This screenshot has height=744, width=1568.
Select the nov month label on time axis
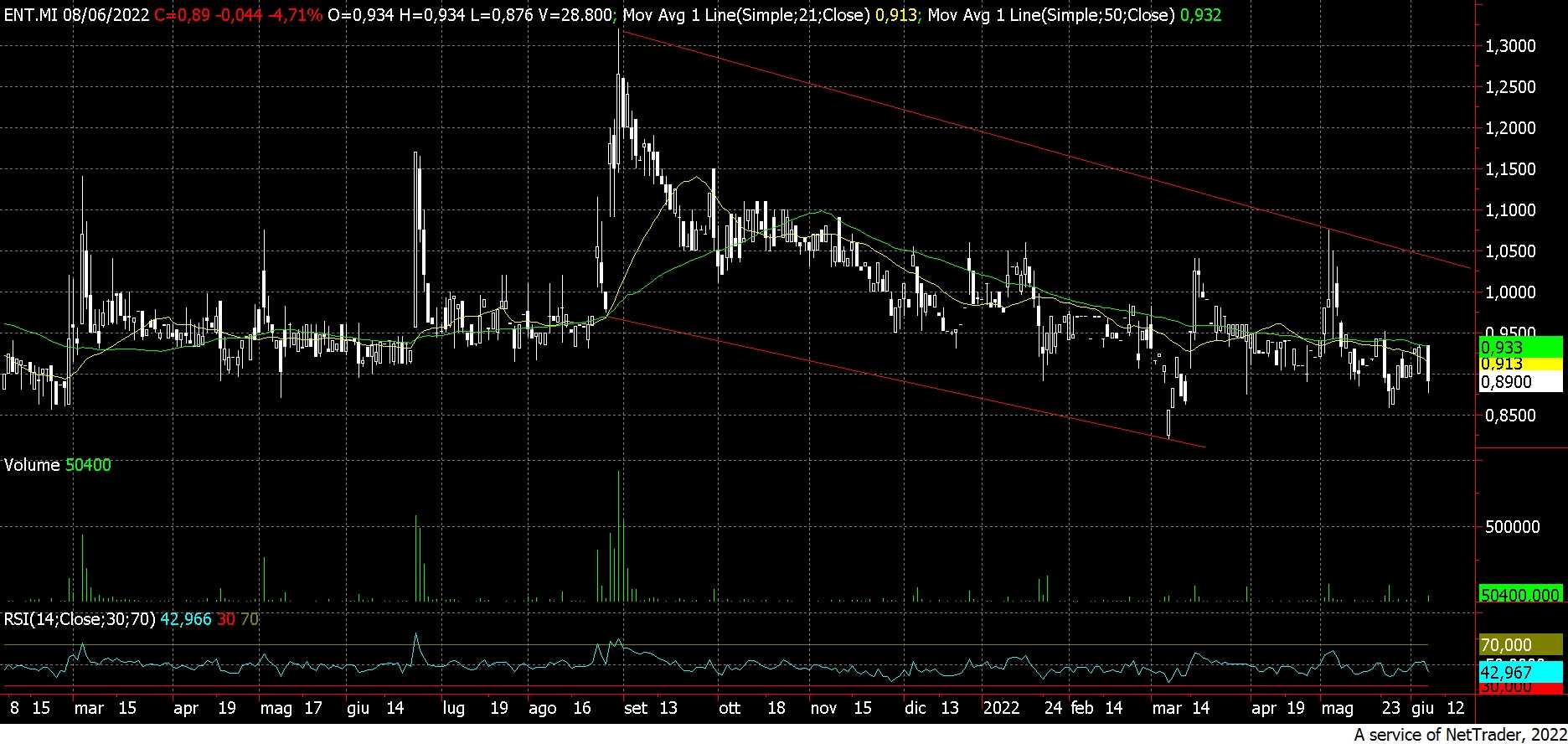tap(824, 709)
